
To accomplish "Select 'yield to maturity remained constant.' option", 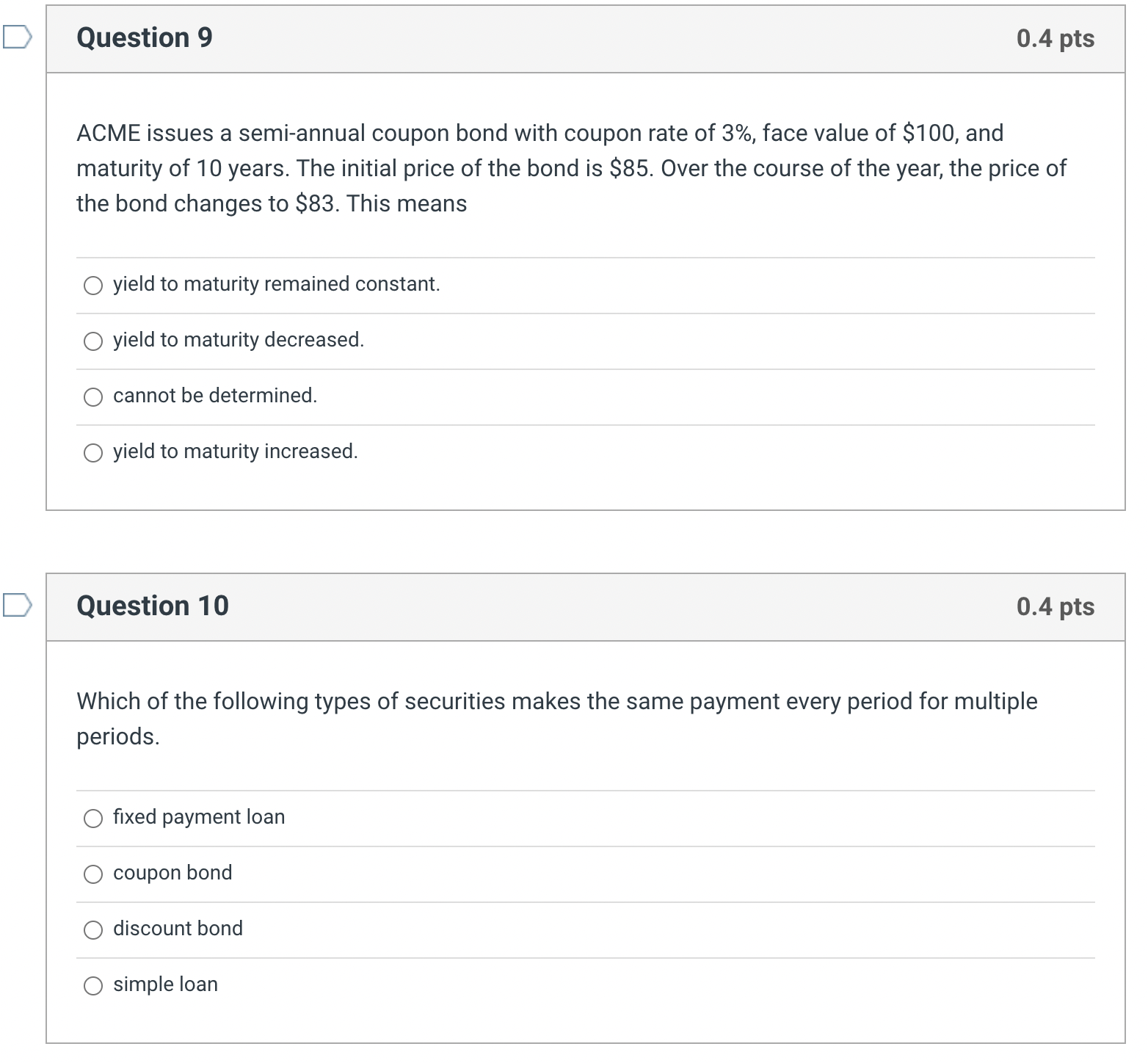I will pos(92,286).
